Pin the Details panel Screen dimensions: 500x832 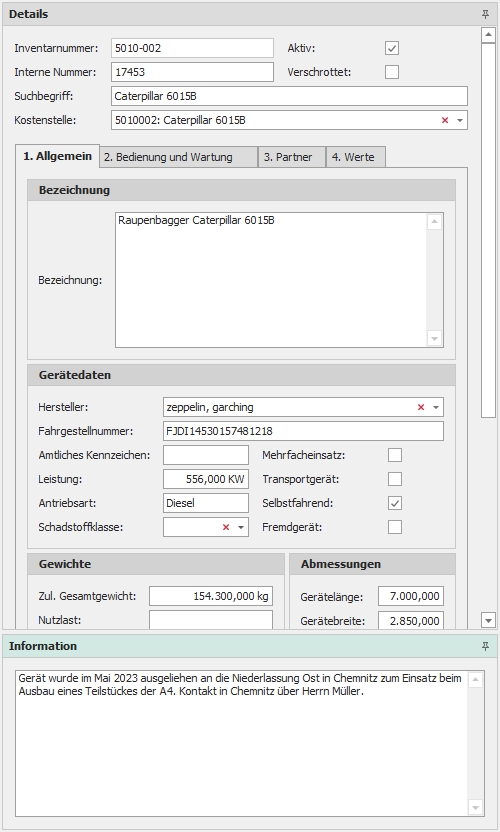485,14
